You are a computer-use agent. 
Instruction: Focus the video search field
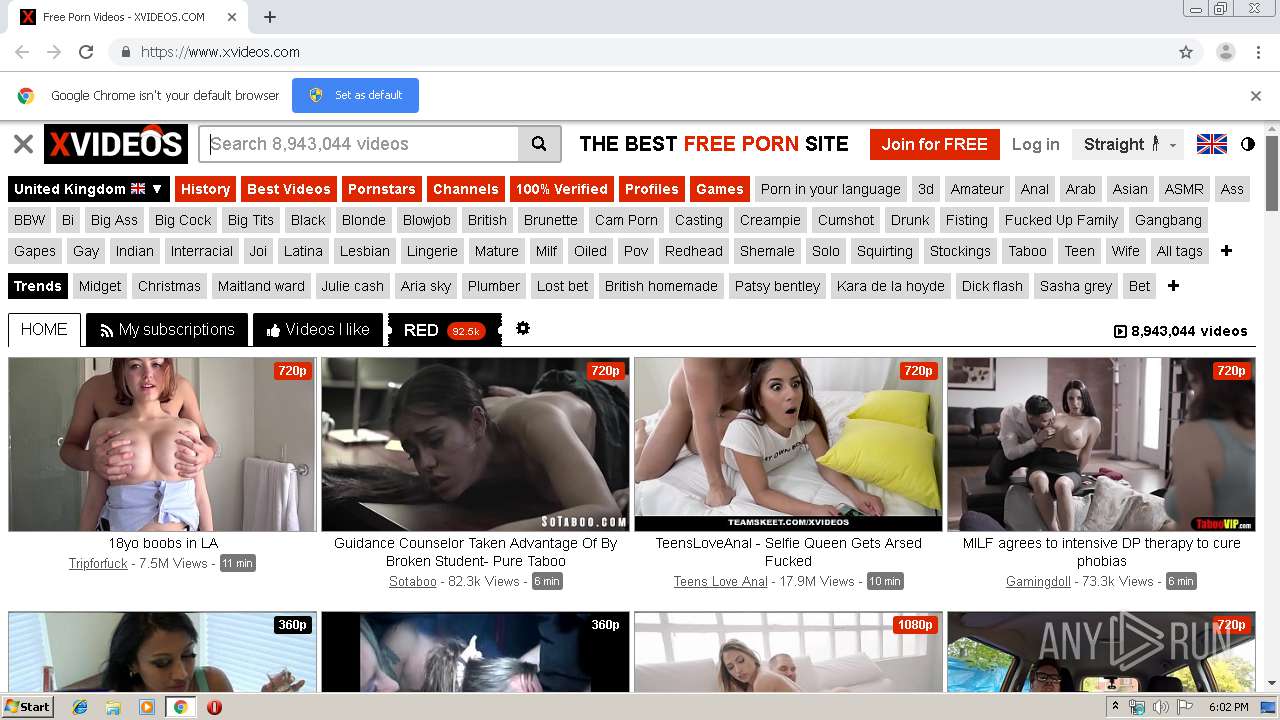click(359, 144)
